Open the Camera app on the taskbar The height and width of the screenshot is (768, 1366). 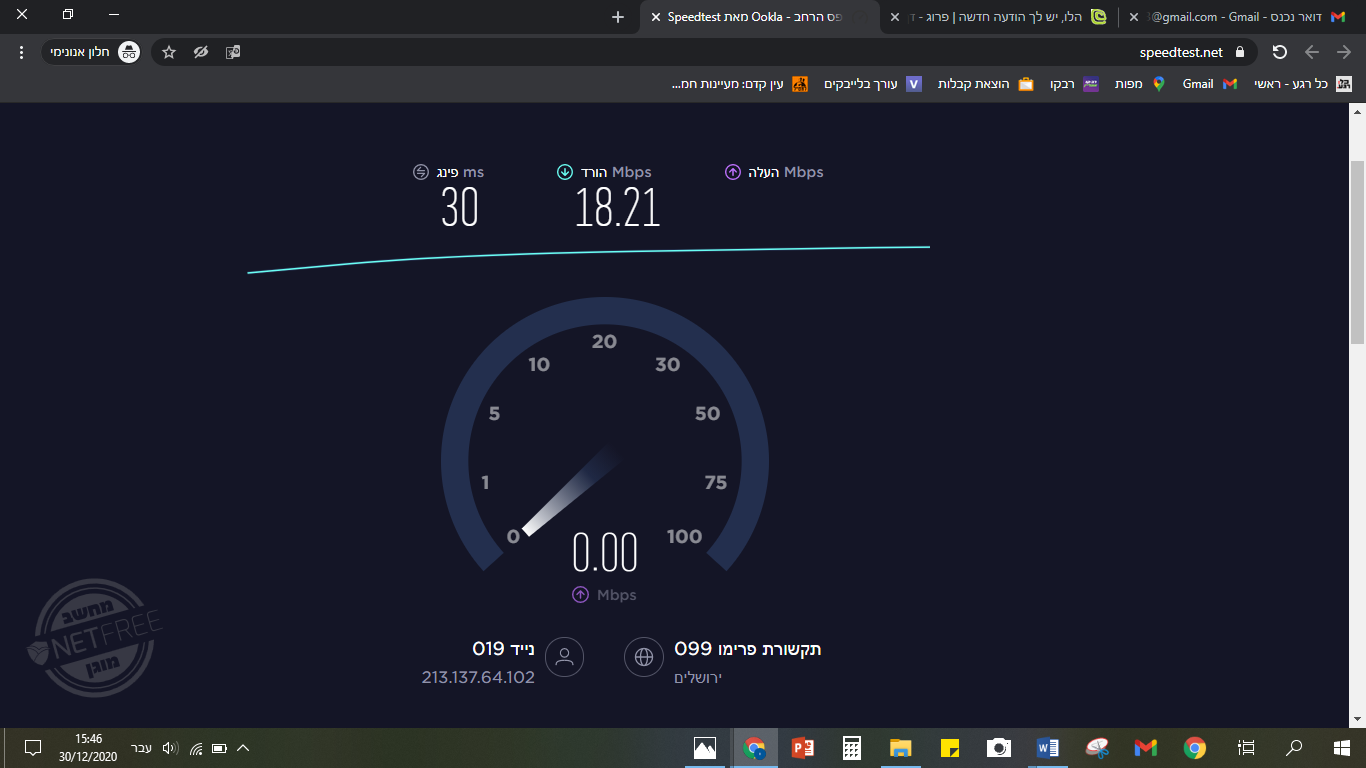point(999,747)
